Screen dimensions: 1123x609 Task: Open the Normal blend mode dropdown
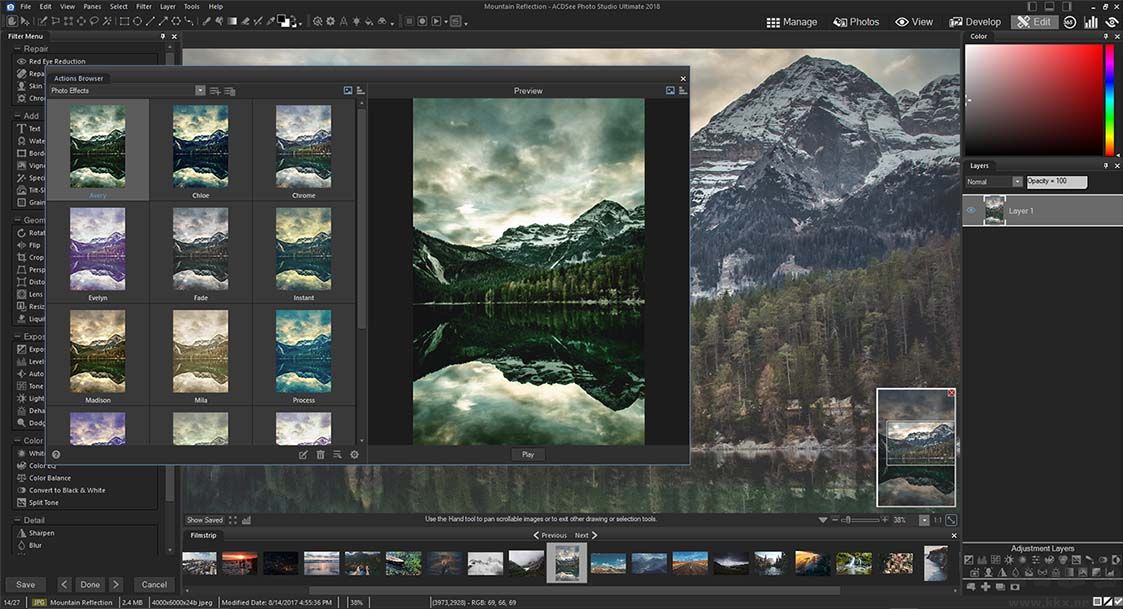point(1018,181)
